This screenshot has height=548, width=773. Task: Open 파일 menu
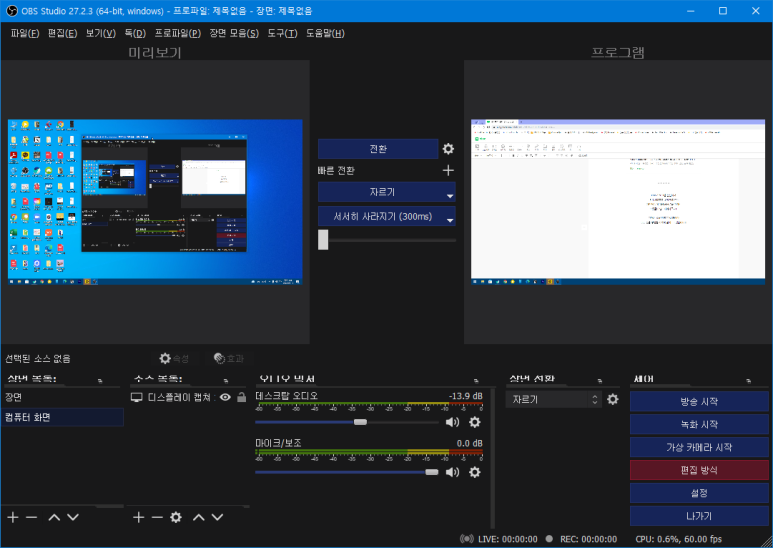click(x=25, y=33)
